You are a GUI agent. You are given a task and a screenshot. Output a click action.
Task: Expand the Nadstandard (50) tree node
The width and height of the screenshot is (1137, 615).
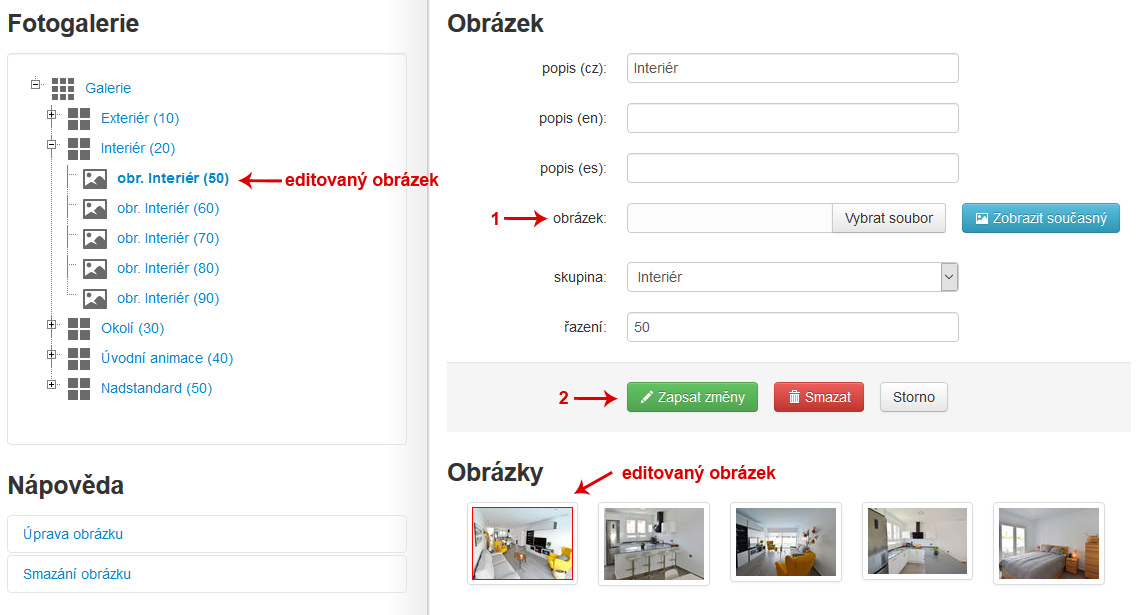click(52, 384)
